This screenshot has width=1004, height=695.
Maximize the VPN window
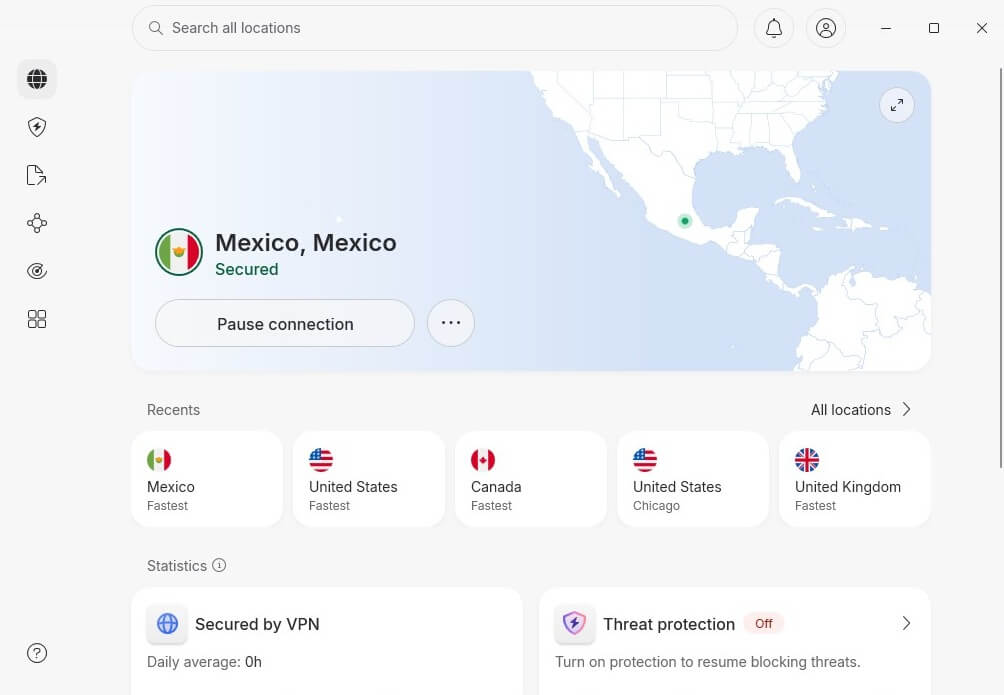pyautogui.click(x=934, y=28)
